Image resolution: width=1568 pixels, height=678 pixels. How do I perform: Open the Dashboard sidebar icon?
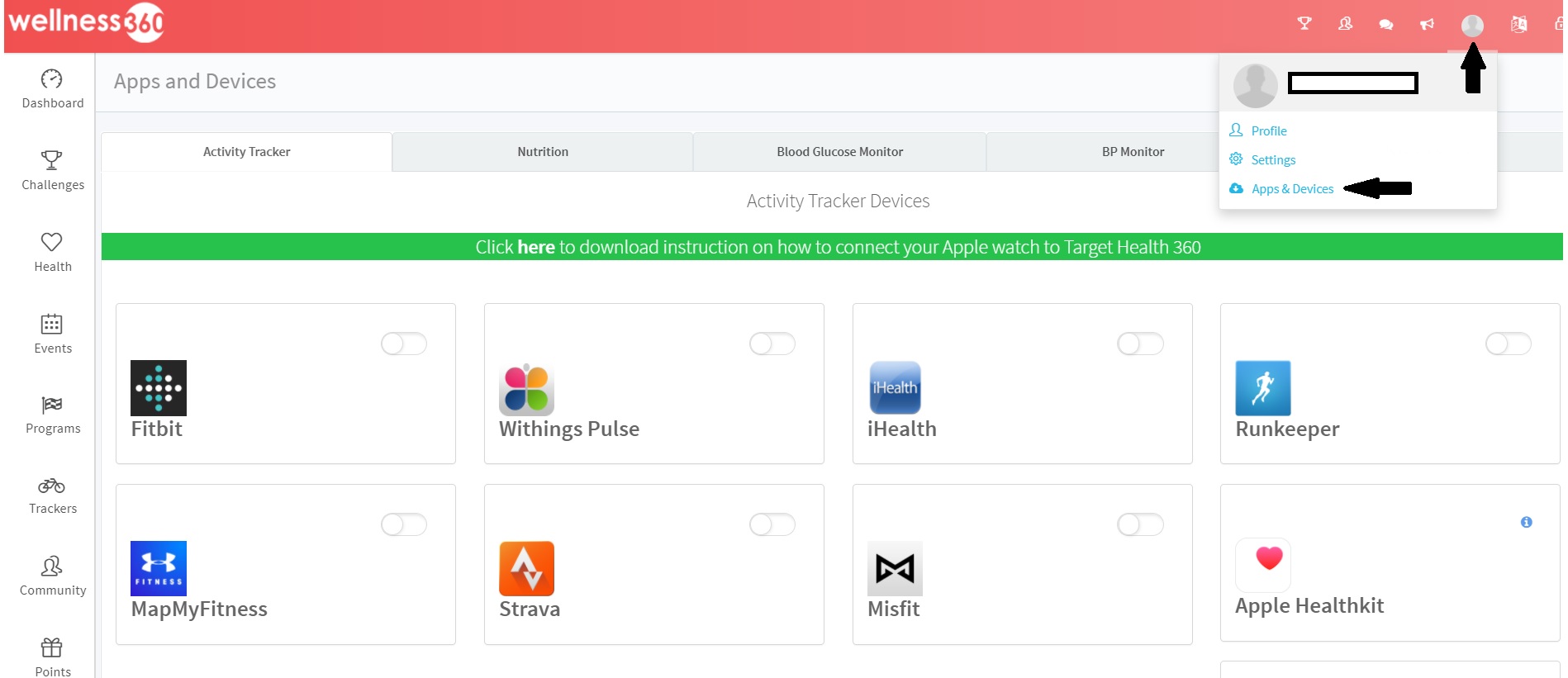(x=52, y=79)
